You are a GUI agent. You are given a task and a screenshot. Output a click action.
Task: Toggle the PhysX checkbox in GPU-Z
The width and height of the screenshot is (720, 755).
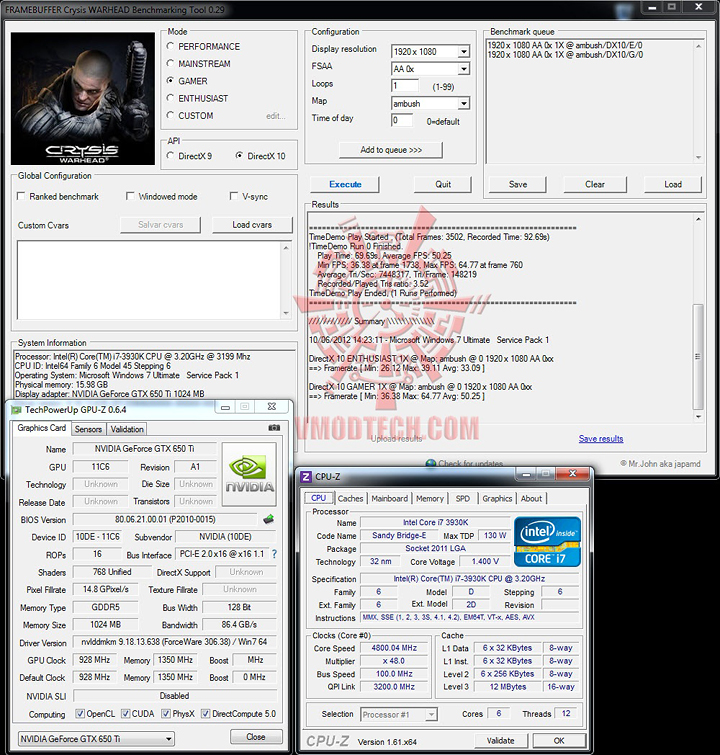166,714
